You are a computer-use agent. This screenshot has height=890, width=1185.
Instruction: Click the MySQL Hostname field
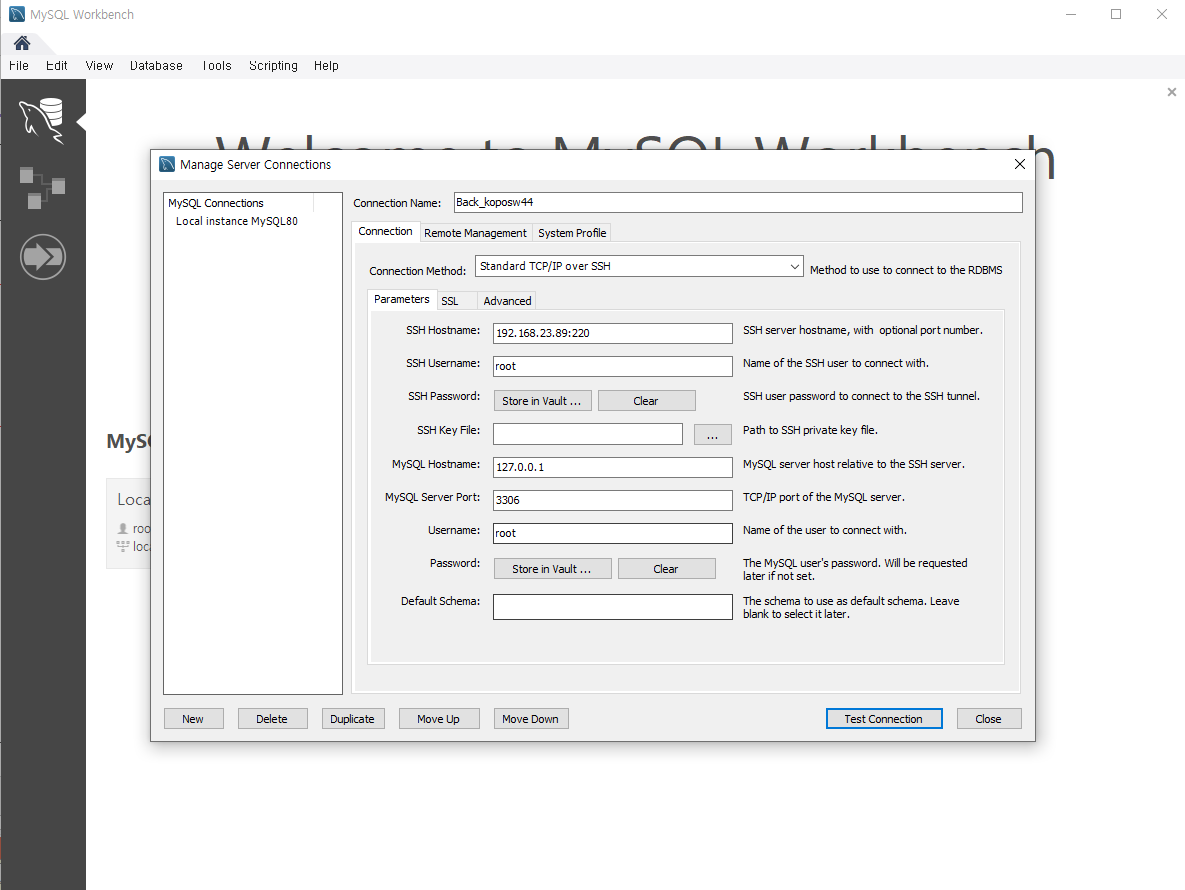click(612, 467)
